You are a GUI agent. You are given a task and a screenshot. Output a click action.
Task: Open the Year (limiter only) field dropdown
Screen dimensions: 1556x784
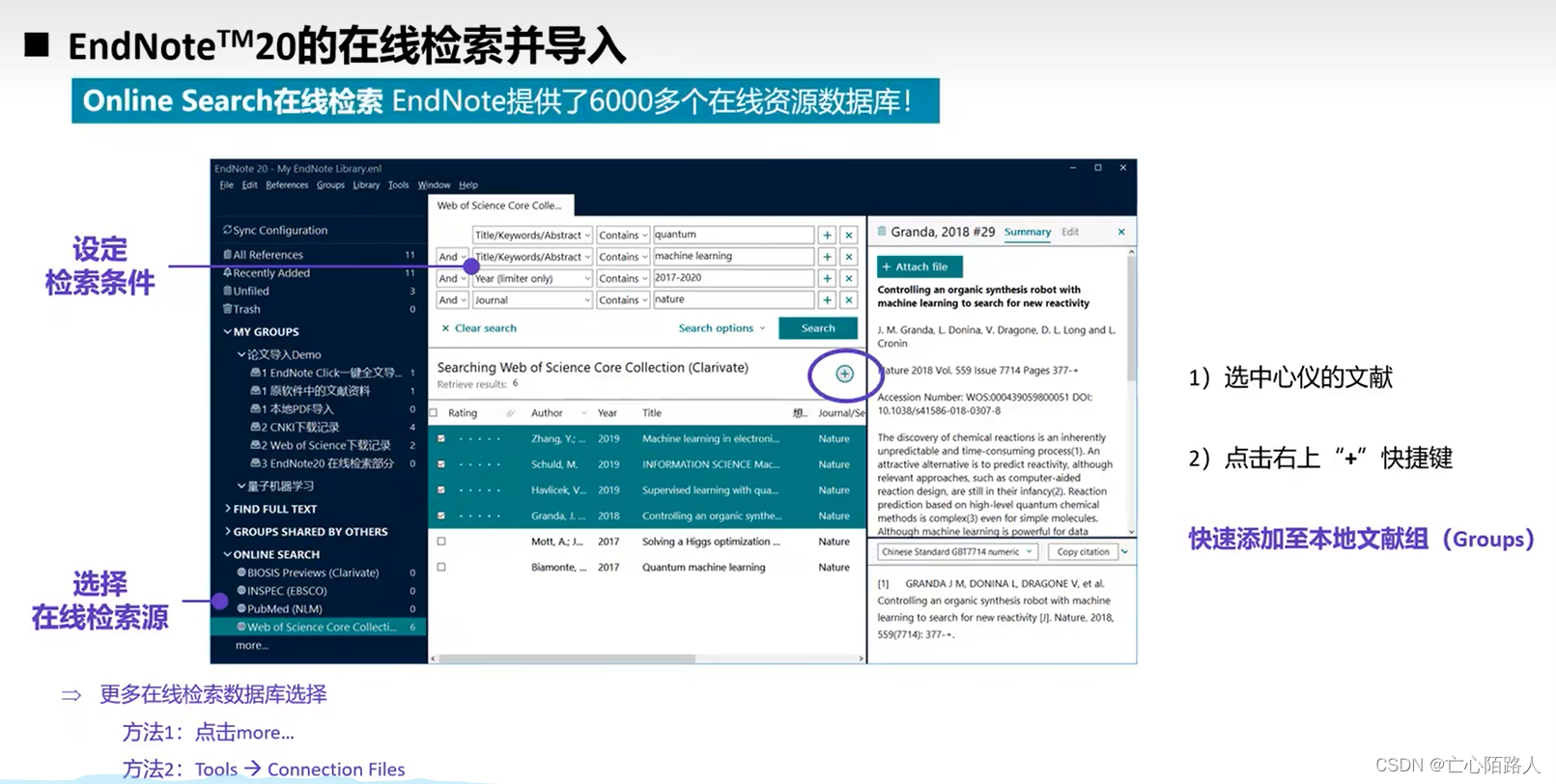pyautogui.click(x=532, y=278)
